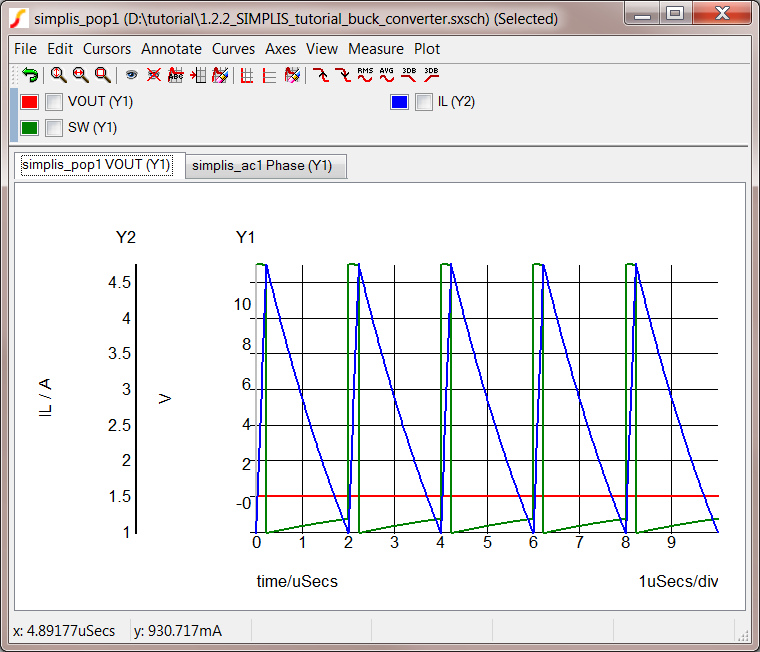Click the time/uSecs axis label
Image resolution: width=760 pixels, height=652 pixels.
click(297, 581)
